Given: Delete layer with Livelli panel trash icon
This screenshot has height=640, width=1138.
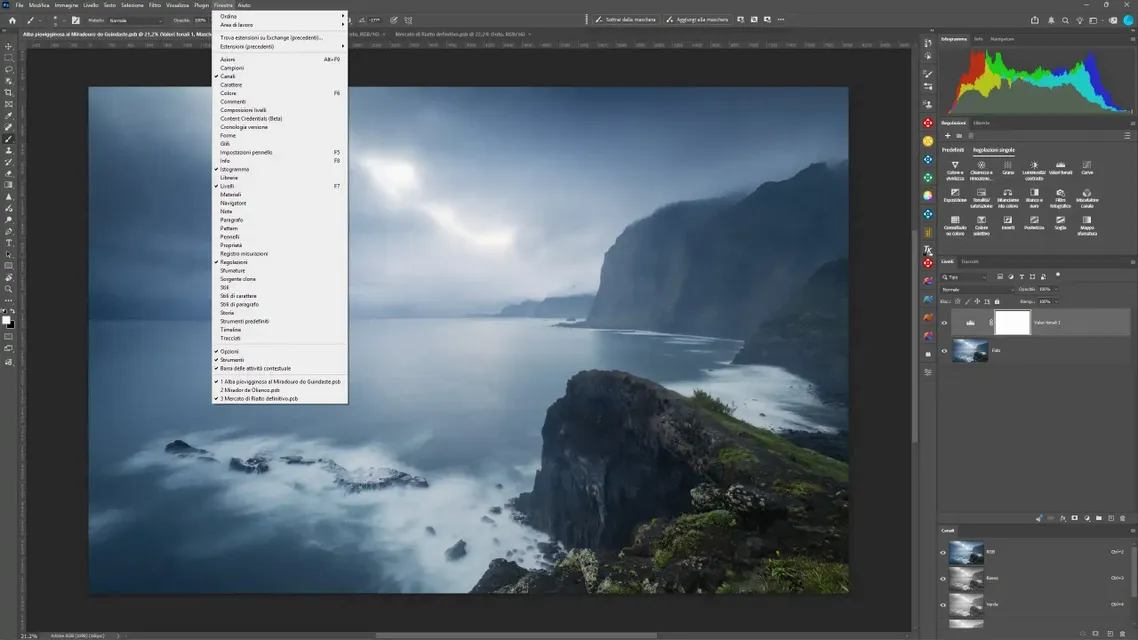Looking at the screenshot, I should (1122, 518).
